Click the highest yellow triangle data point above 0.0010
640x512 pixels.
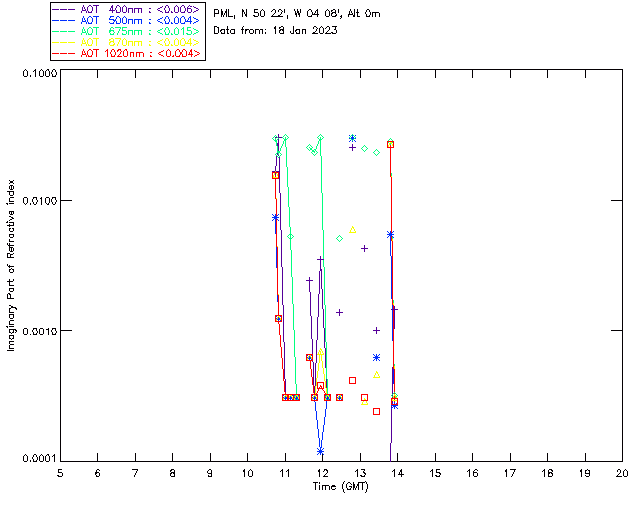click(x=353, y=230)
